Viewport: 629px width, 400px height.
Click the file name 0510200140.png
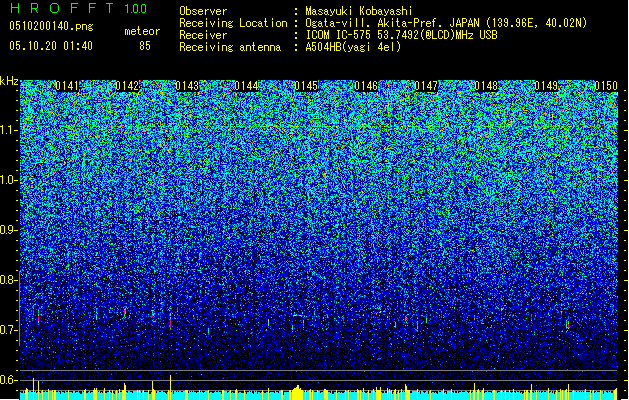pyautogui.click(x=51, y=27)
